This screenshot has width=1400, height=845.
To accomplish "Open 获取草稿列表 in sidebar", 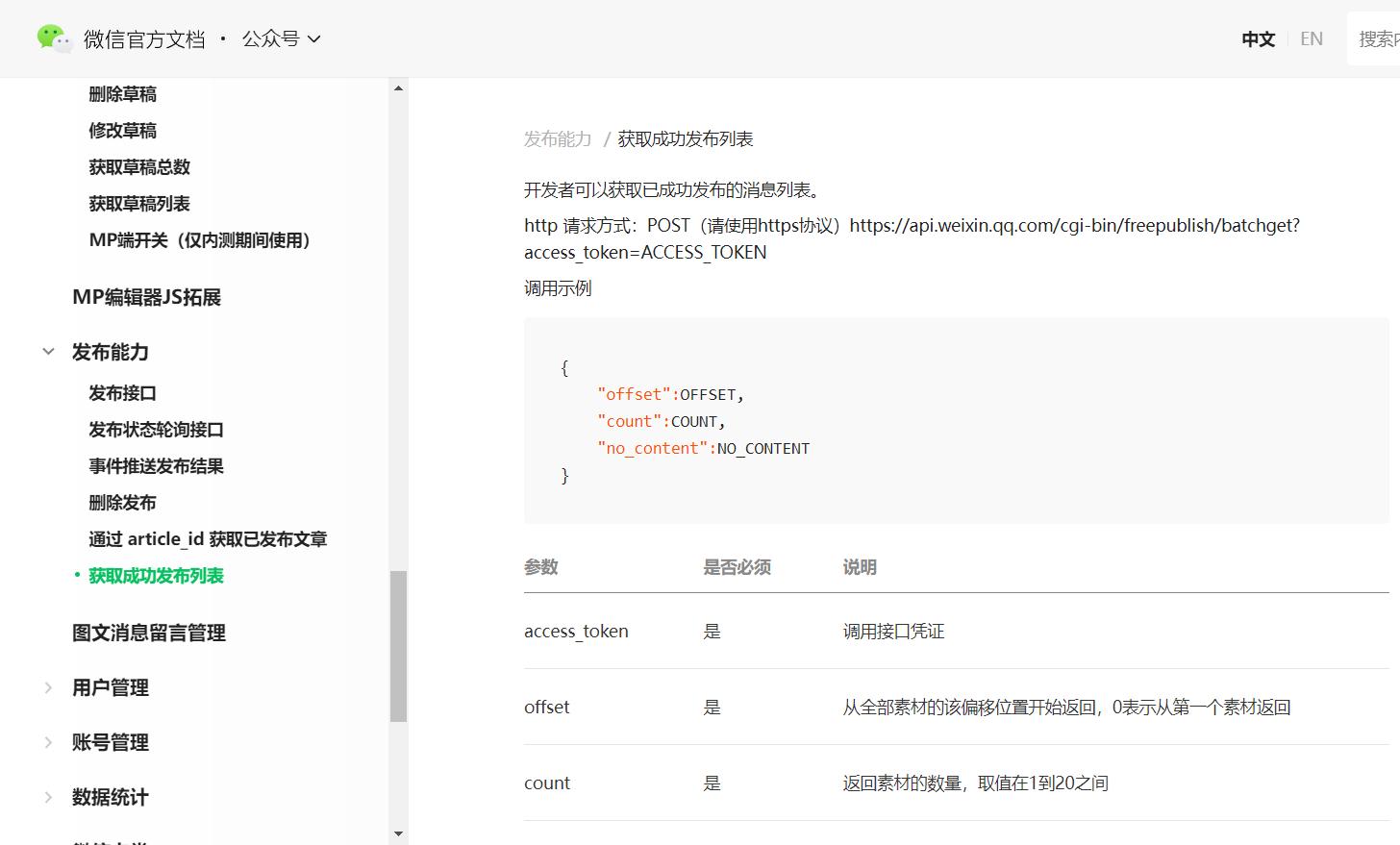I will (139, 204).
